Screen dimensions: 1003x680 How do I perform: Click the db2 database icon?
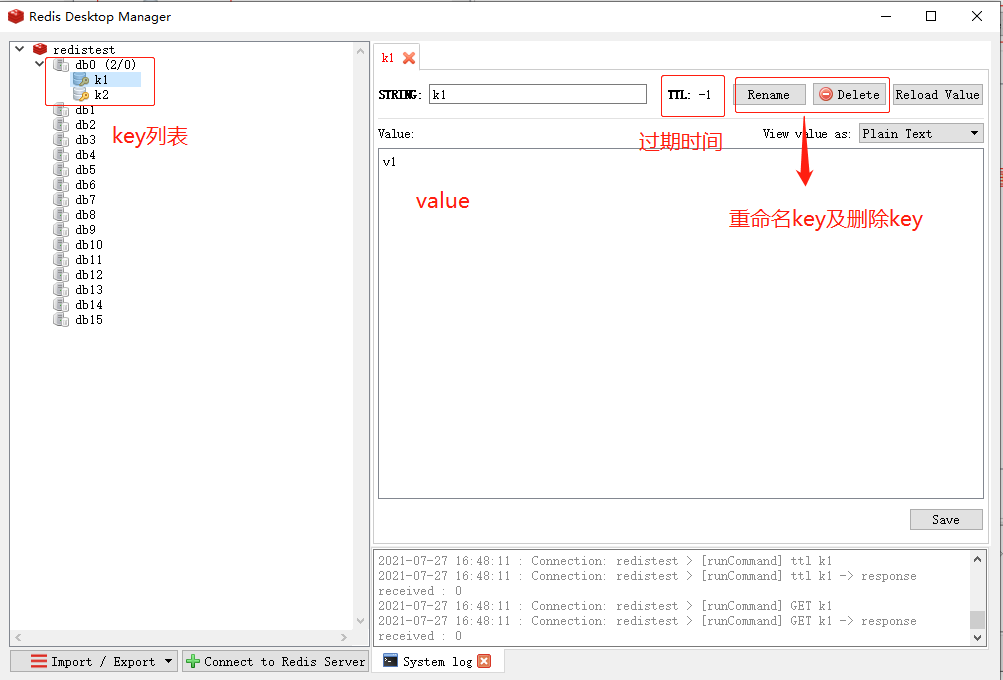point(61,125)
